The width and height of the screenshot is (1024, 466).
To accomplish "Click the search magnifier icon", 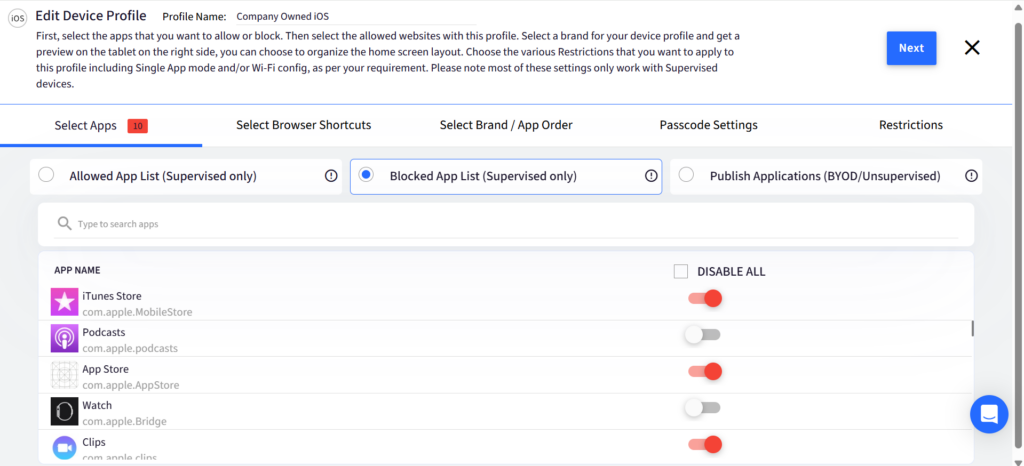I will (64, 223).
